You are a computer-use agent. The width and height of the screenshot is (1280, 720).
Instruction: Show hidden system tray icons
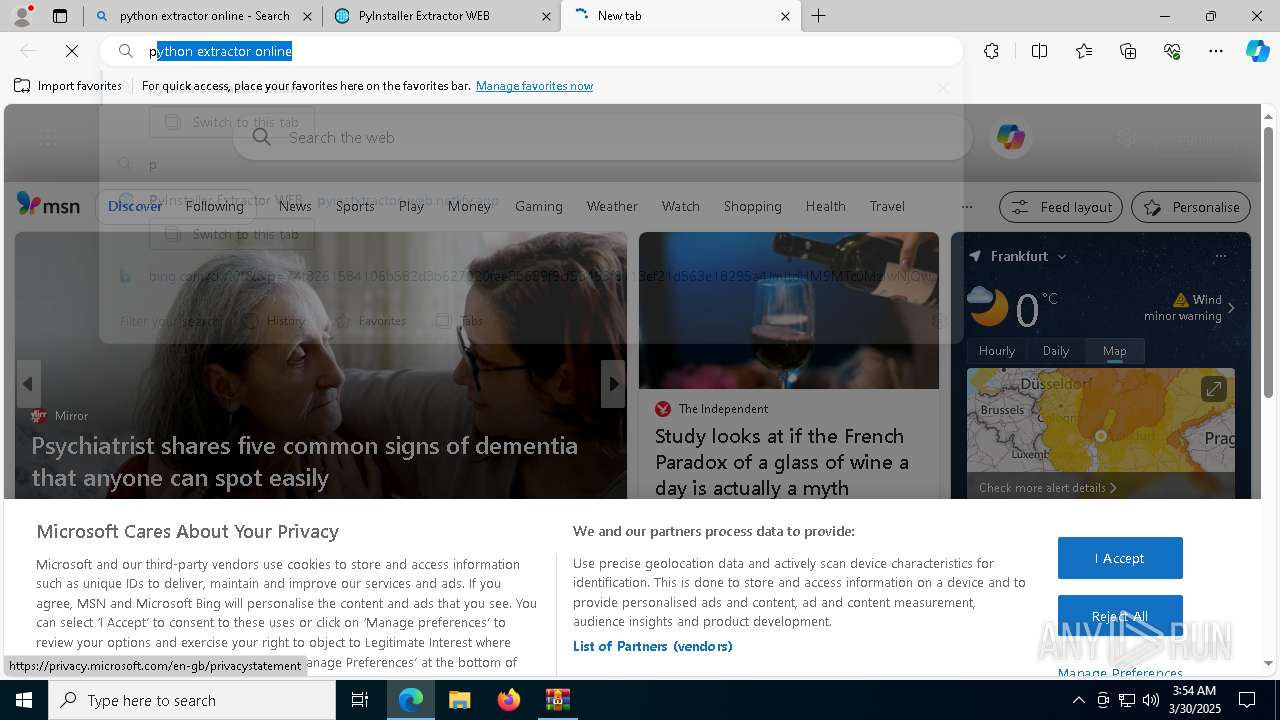(1078, 700)
